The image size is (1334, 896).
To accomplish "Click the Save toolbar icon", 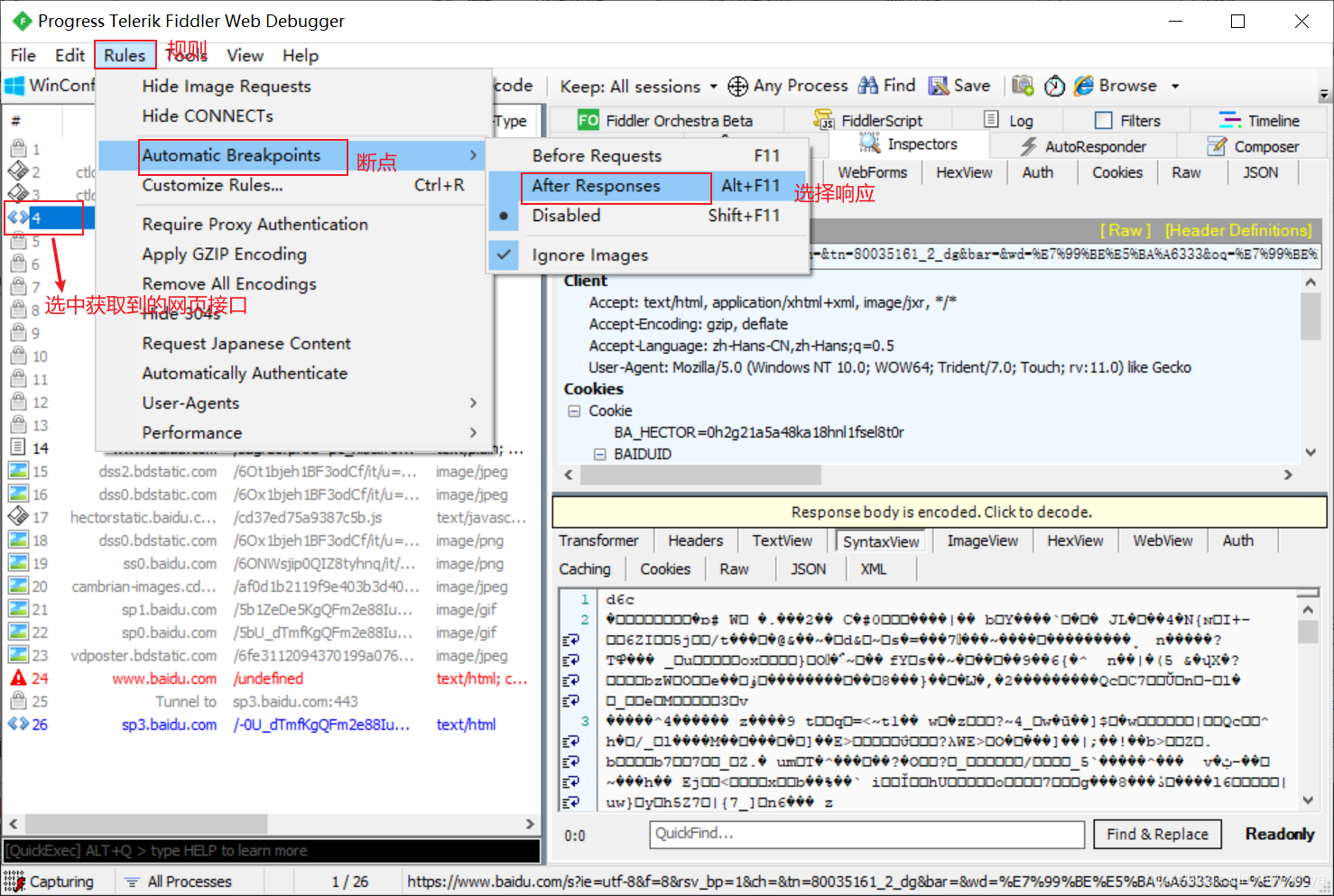I will [939, 86].
